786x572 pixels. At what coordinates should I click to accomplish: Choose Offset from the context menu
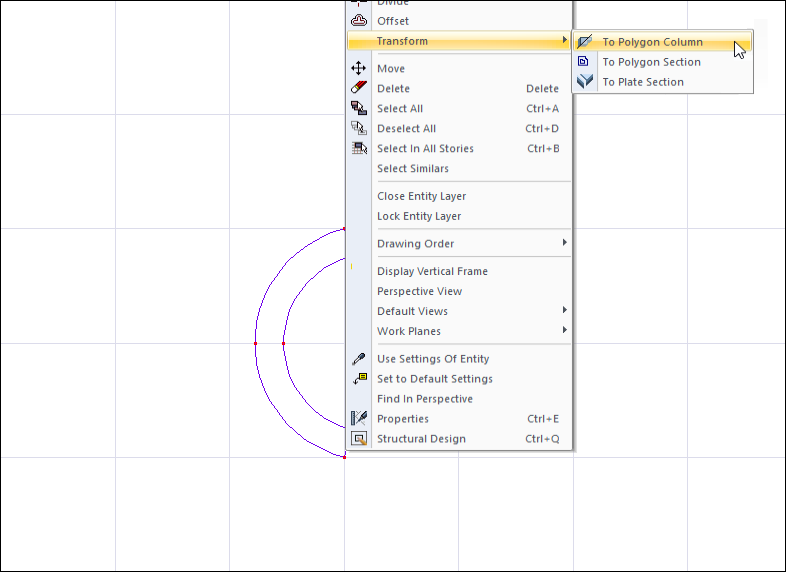click(459, 21)
